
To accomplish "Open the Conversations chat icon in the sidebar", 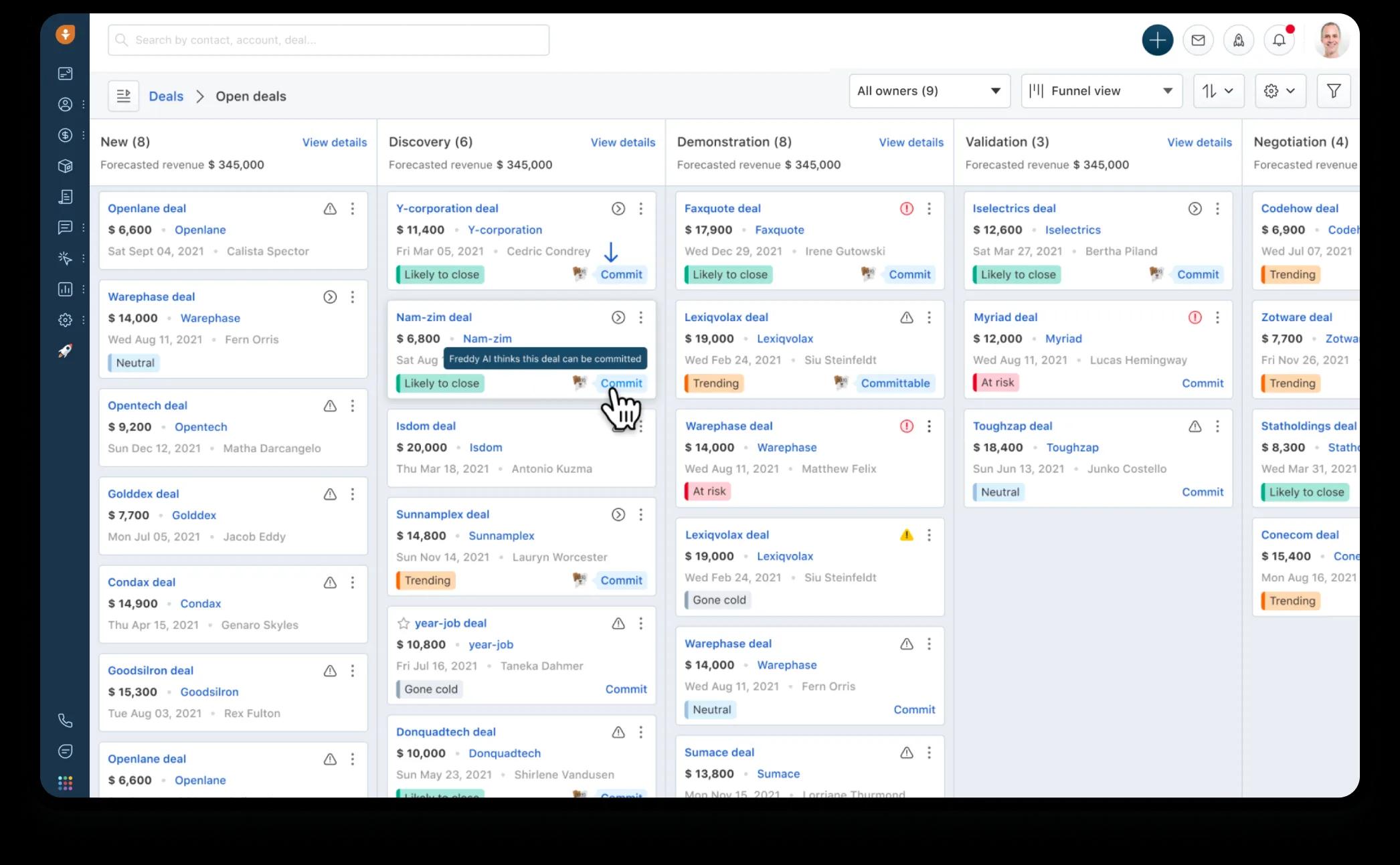I will 65,227.
